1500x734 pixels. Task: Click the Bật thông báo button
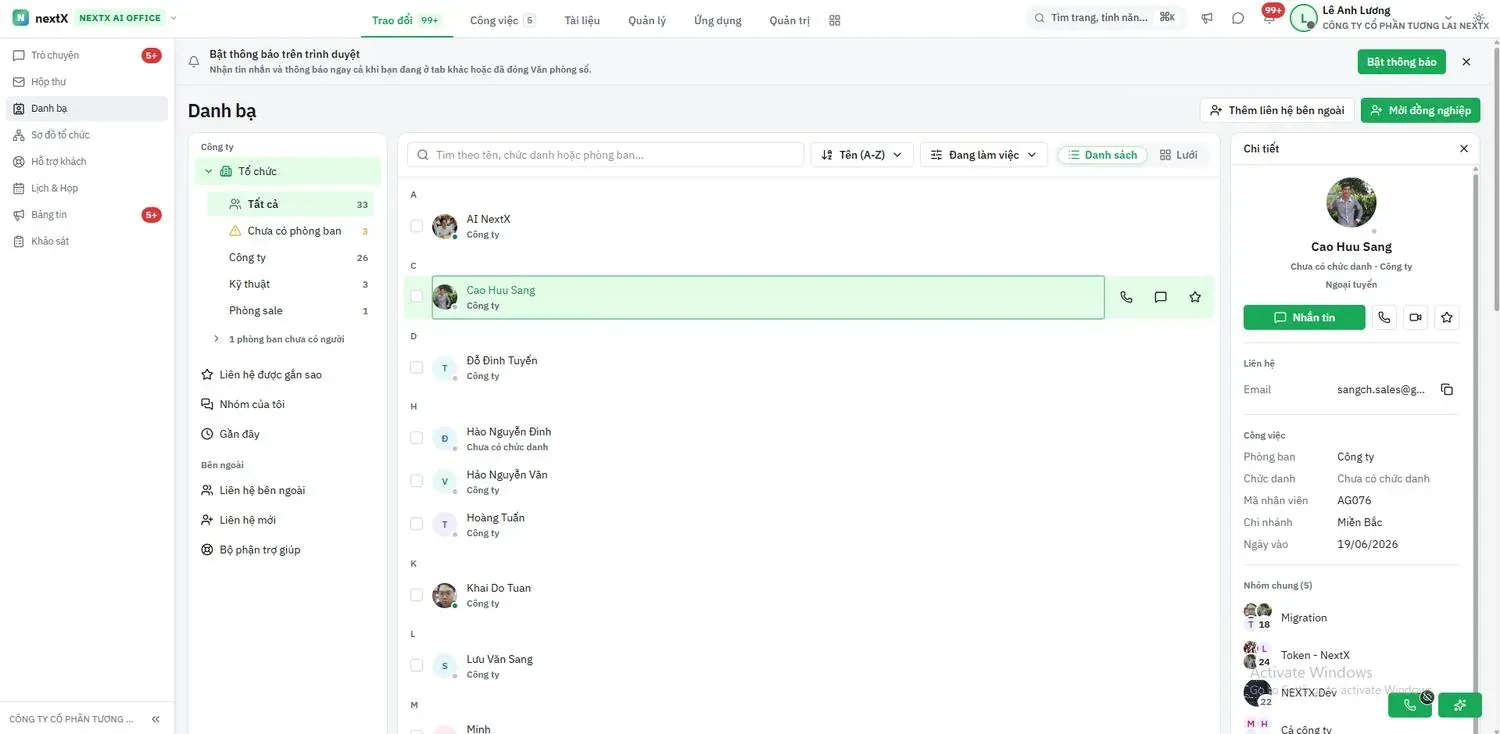tap(1401, 62)
